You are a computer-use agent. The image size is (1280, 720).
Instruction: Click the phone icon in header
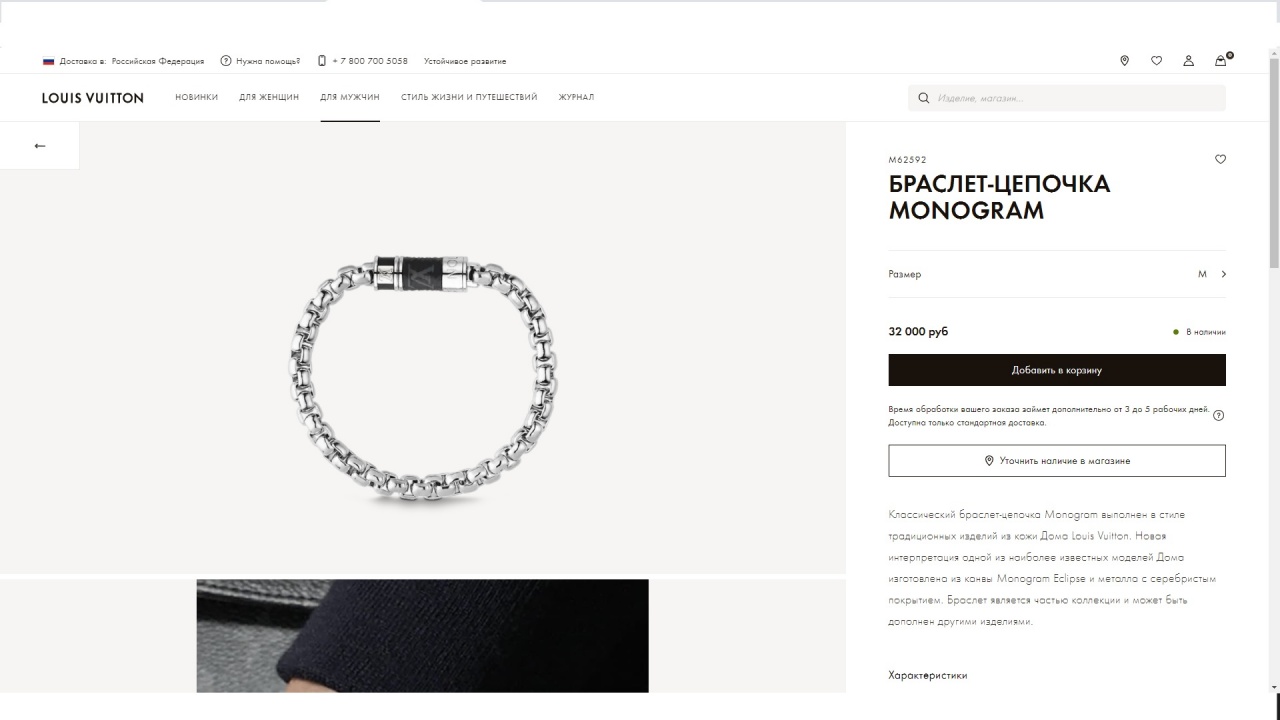pyautogui.click(x=322, y=61)
